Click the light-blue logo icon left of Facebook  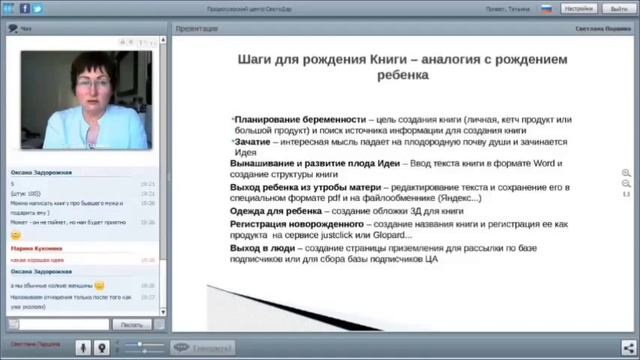(x=8, y=8)
